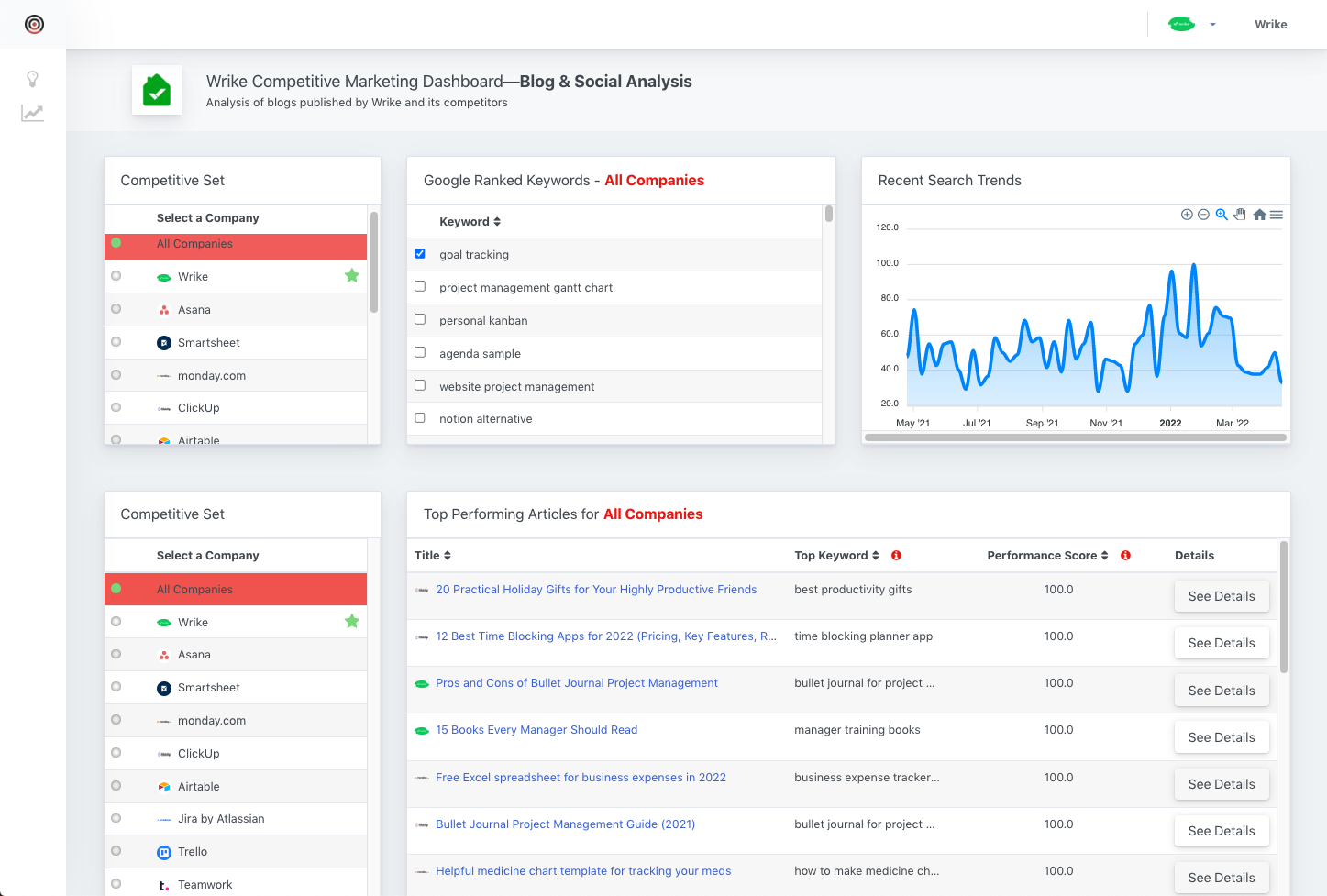Tick the personal kanban checkbox

click(x=420, y=320)
